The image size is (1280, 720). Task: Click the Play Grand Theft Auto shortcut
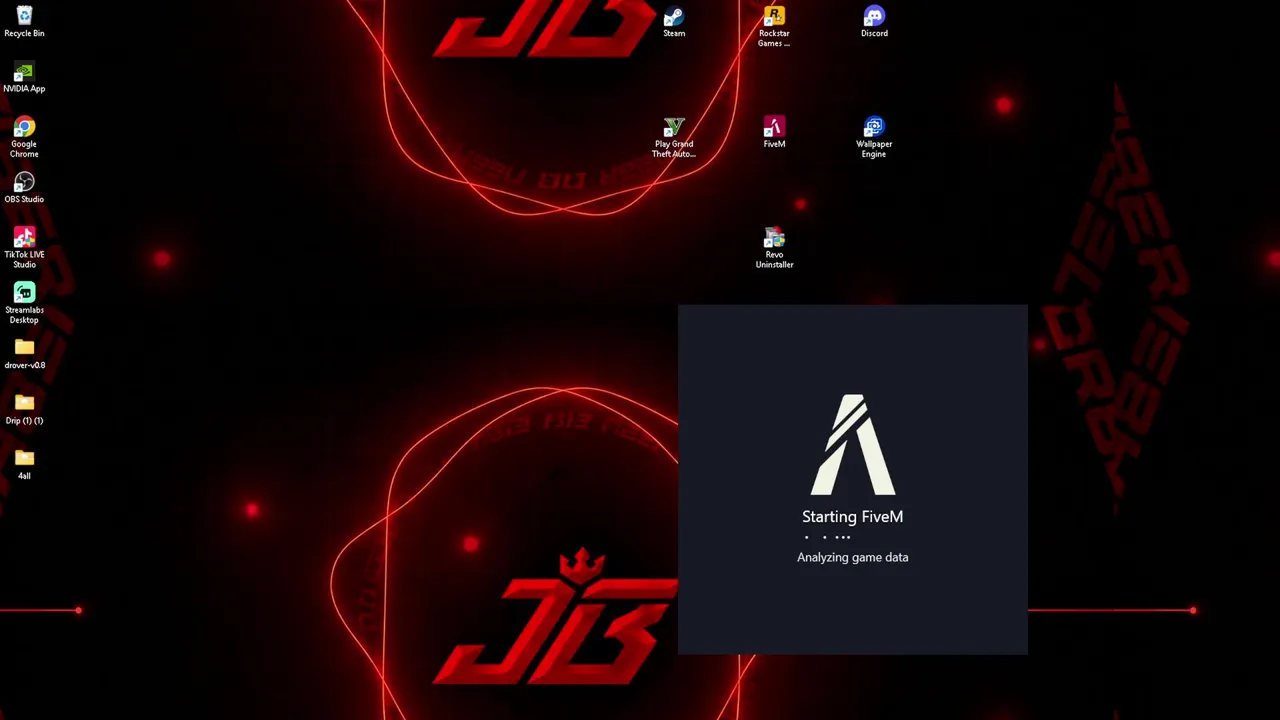point(674,137)
